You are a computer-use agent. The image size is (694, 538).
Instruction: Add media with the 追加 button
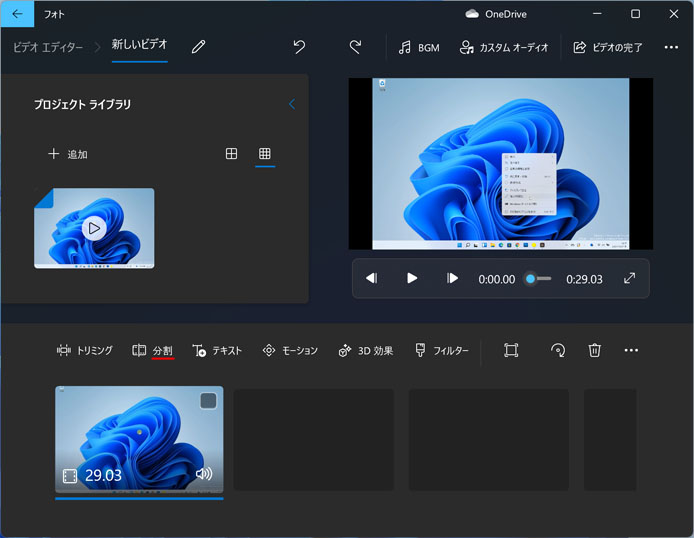[x=68, y=154]
